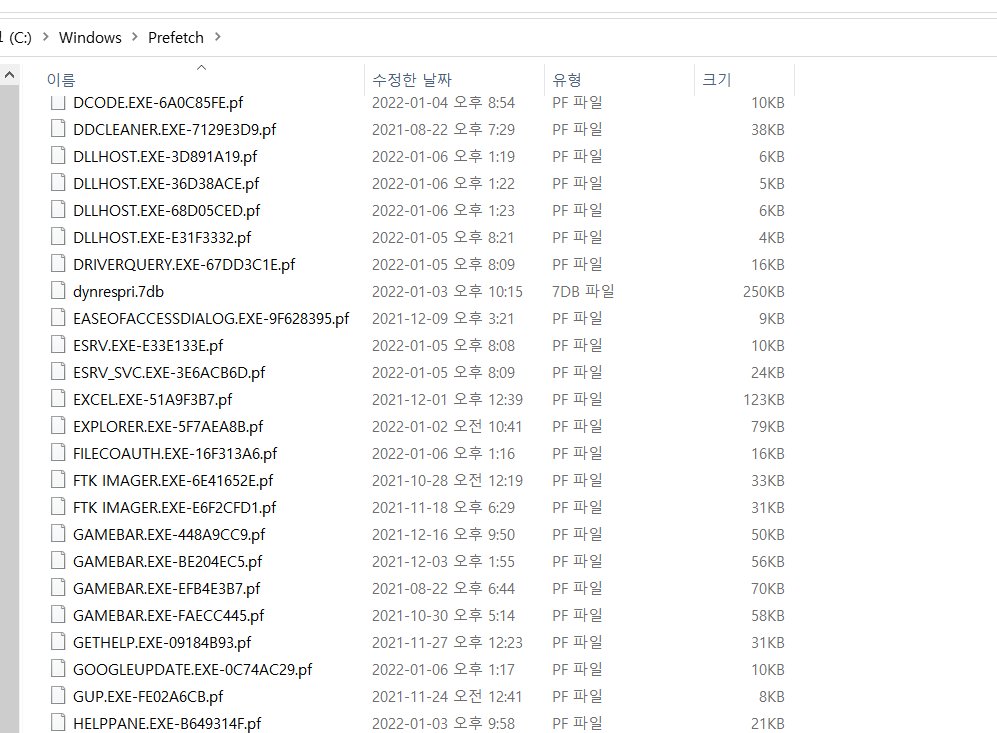The height and width of the screenshot is (733, 997).
Task: Open Prefetch folder in breadcrumb path
Action: (175, 38)
